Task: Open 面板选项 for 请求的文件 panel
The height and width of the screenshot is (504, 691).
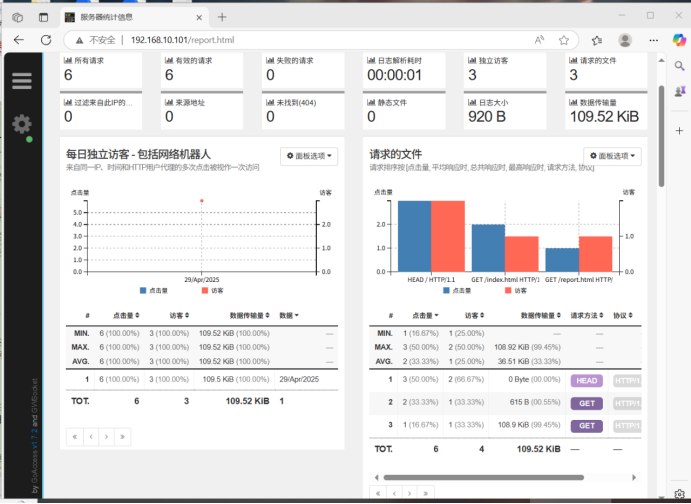Action: click(x=612, y=156)
